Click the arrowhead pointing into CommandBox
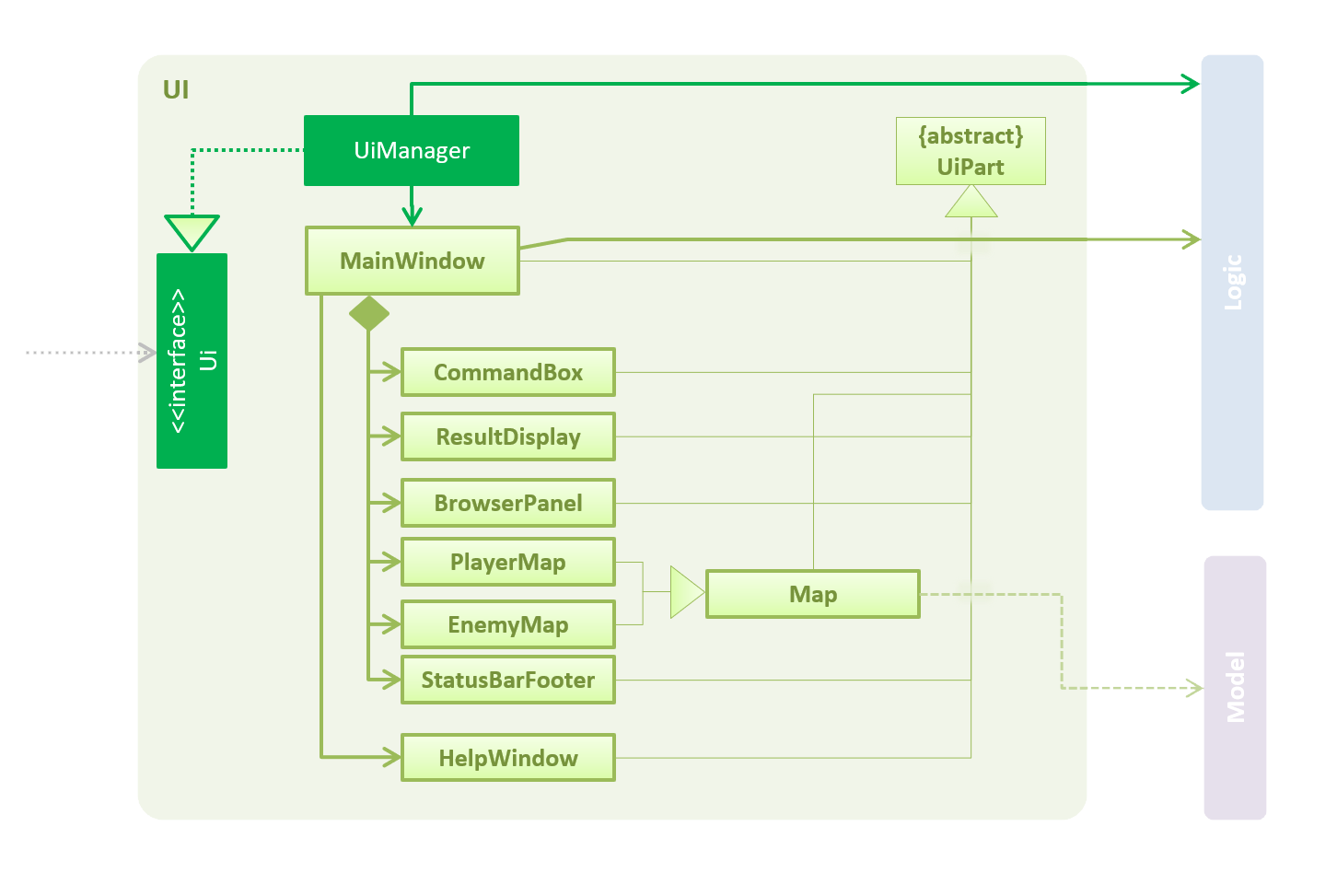 [x=392, y=372]
